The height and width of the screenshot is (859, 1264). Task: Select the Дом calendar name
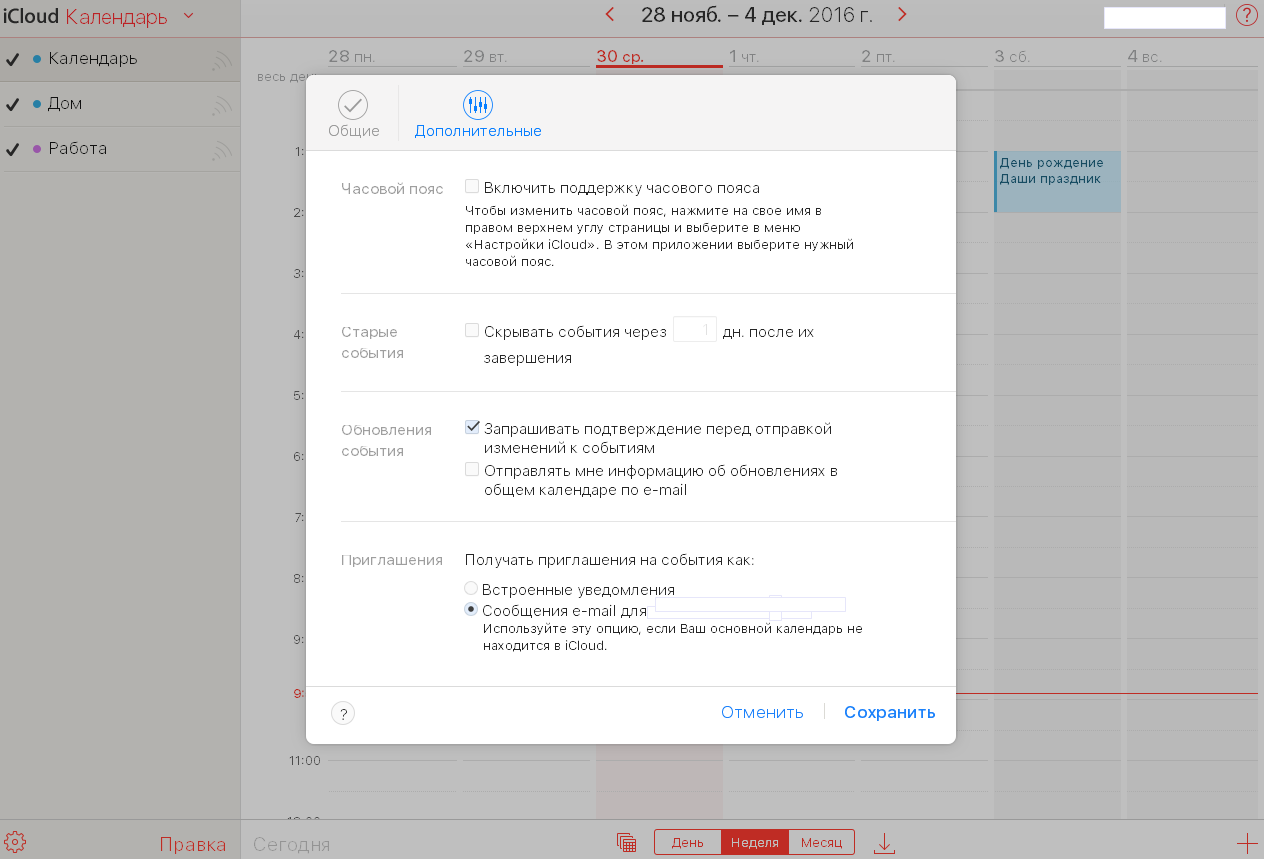coord(65,103)
